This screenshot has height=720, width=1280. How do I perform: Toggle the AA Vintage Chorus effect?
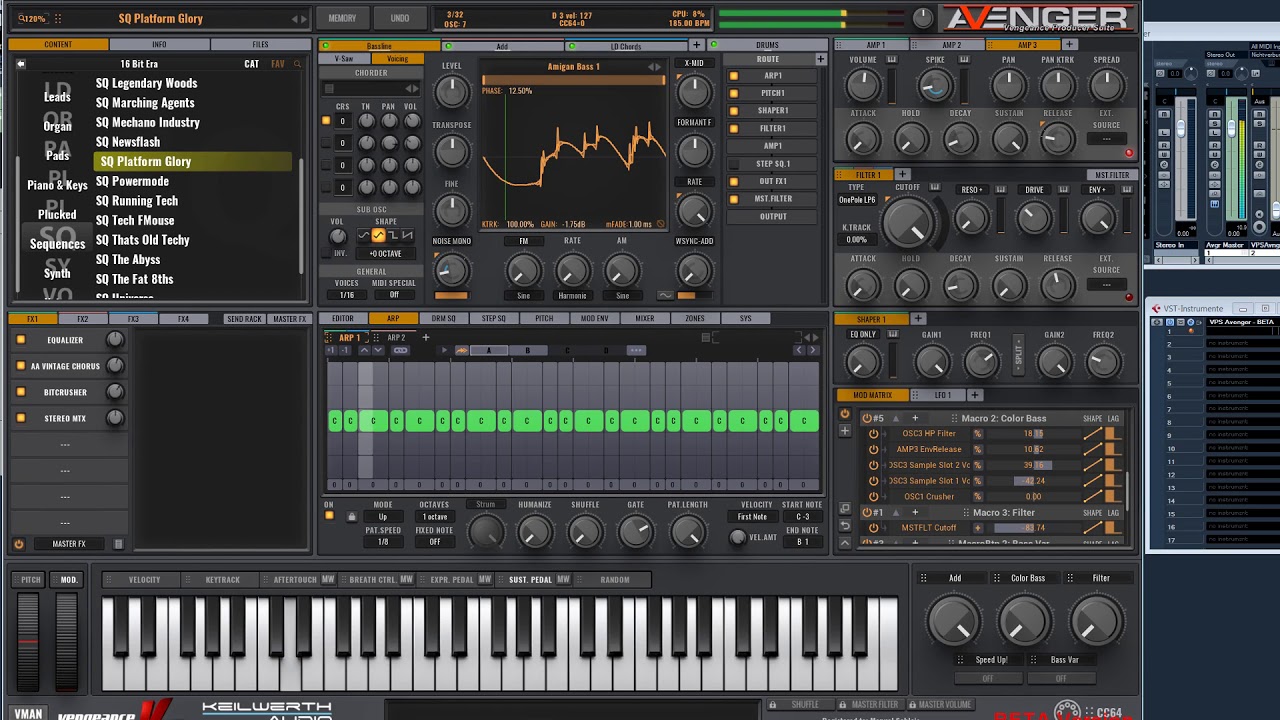point(20,366)
